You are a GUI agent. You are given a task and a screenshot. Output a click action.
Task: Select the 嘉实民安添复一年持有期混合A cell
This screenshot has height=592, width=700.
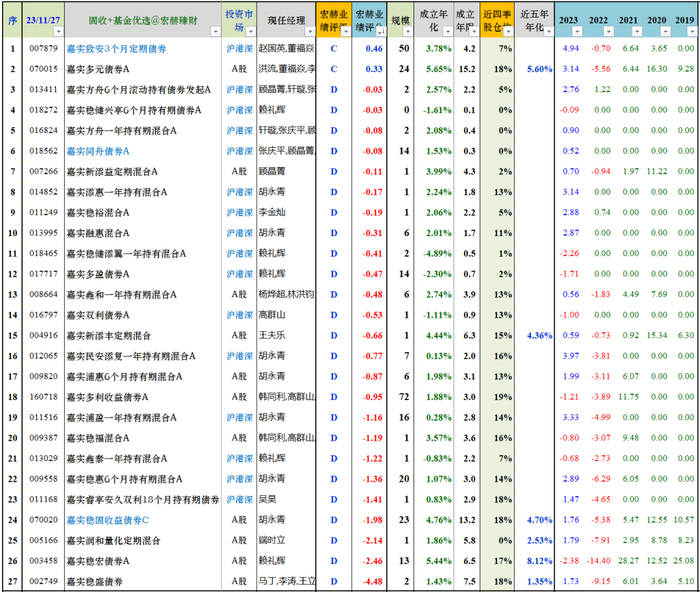pyautogui.click(x=143, y=356)
